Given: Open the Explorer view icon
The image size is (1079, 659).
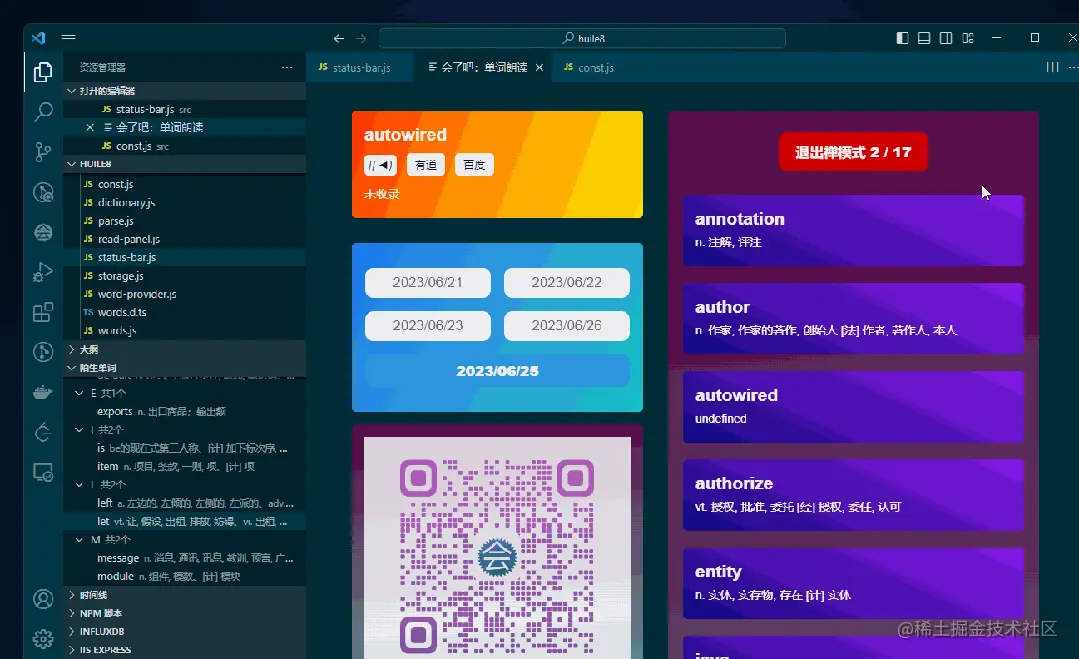Looking at the screenshot, I should 42,72.
